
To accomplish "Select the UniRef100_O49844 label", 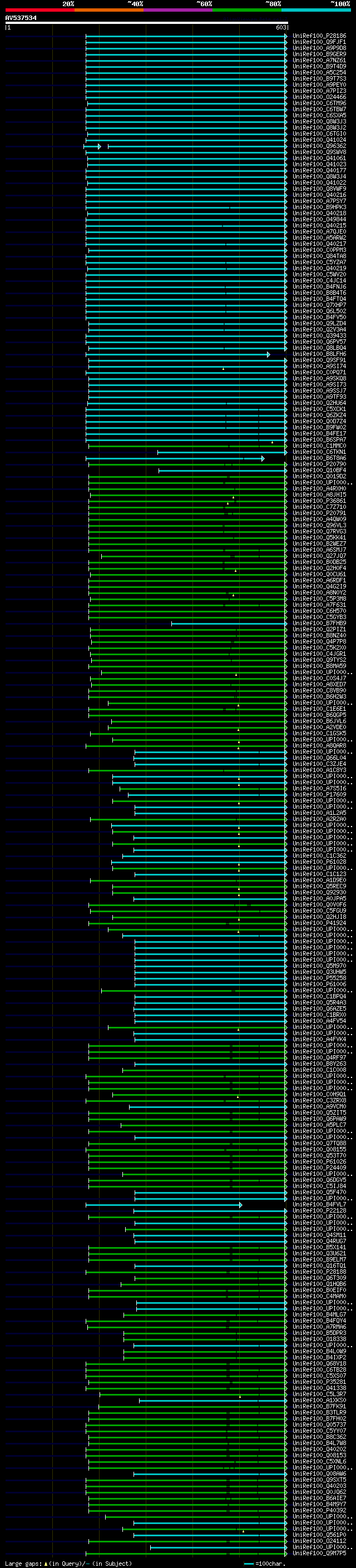I will [x=319, y=219].
